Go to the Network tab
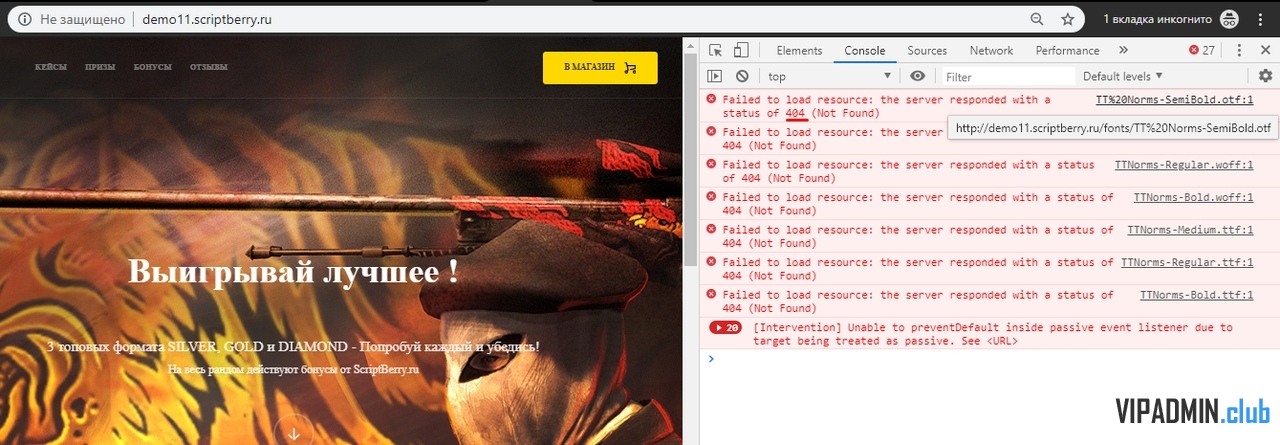Image resolution: width=1280 pixels, height=445 pixels. [x=991, y=50]
